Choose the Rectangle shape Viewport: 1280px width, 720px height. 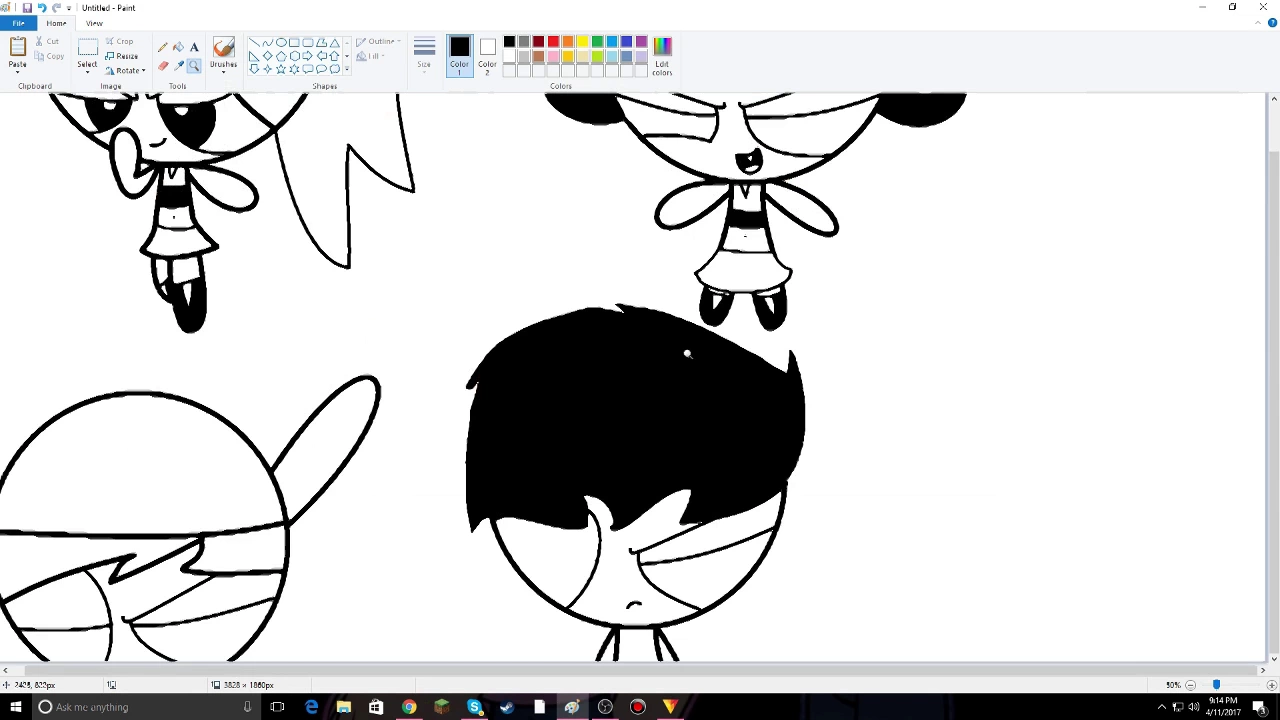(294, 43)
